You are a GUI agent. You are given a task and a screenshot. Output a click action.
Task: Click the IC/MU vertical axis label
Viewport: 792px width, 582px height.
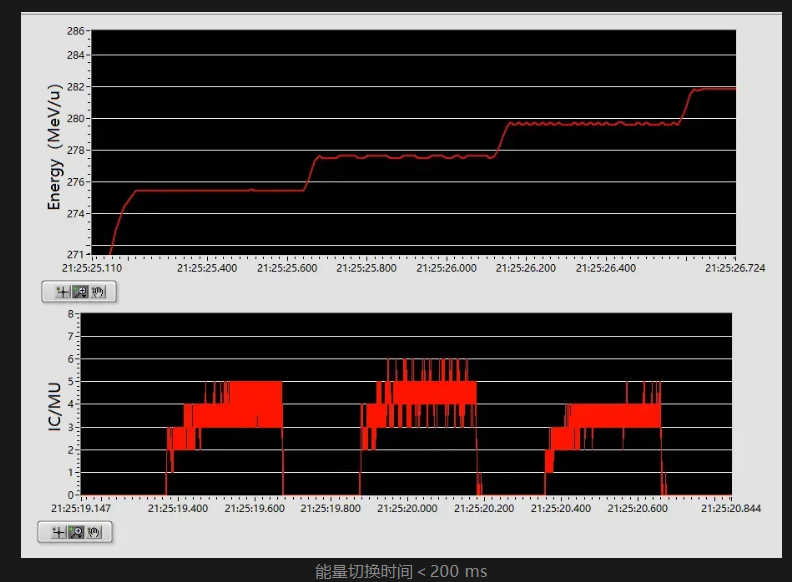55,405
